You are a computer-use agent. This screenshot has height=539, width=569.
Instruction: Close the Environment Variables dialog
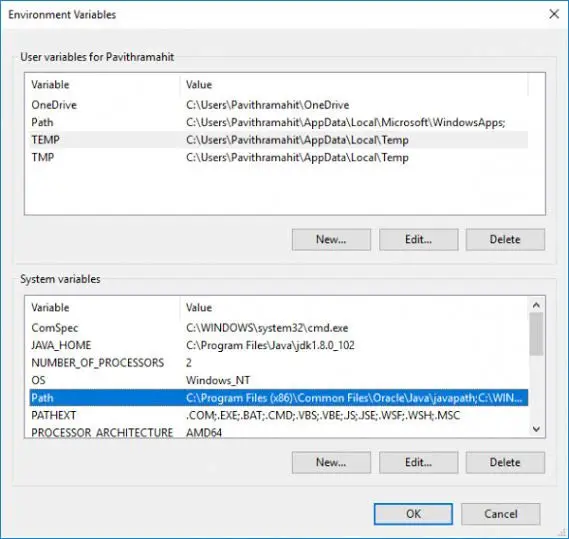(x=554, y=14)
